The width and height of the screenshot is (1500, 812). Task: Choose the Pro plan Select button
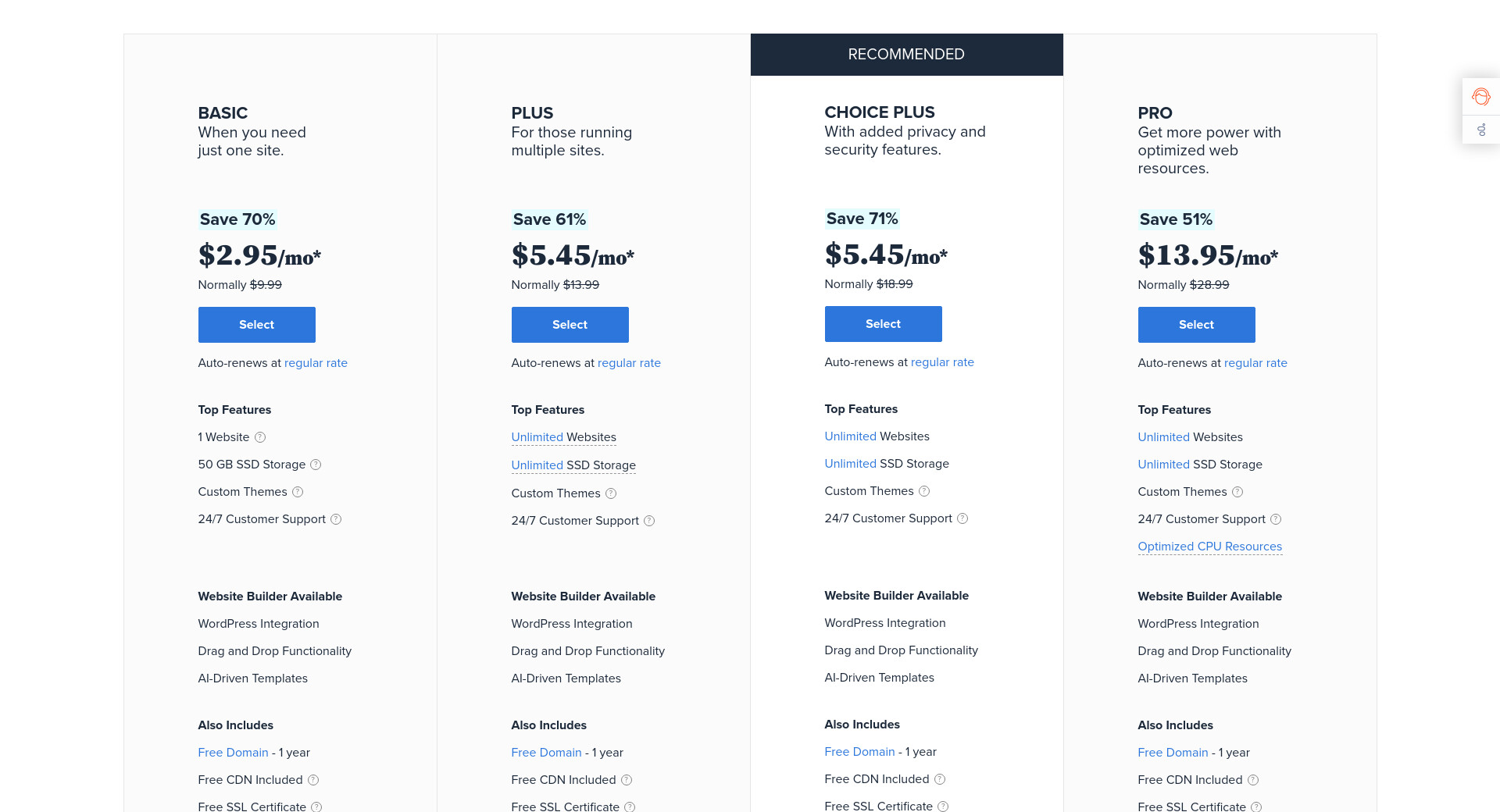(1196, 325)
